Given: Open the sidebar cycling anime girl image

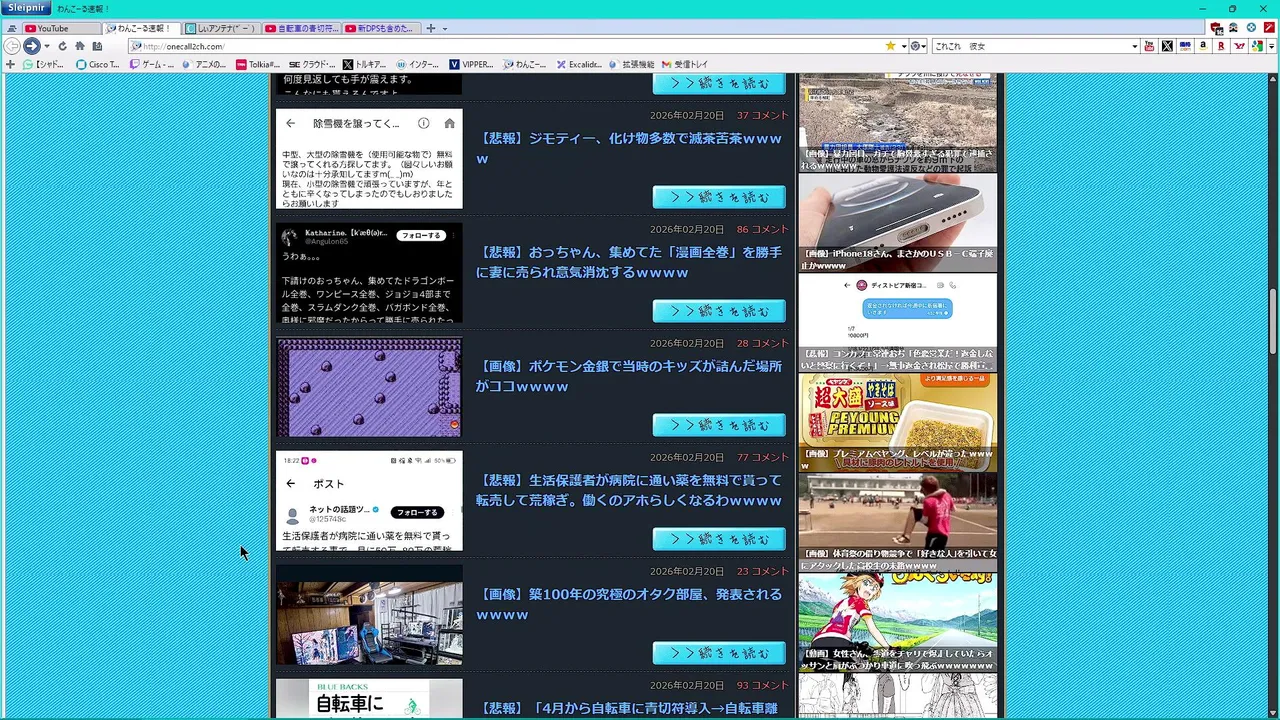Looking at the screenshot, I should point(897,622).
